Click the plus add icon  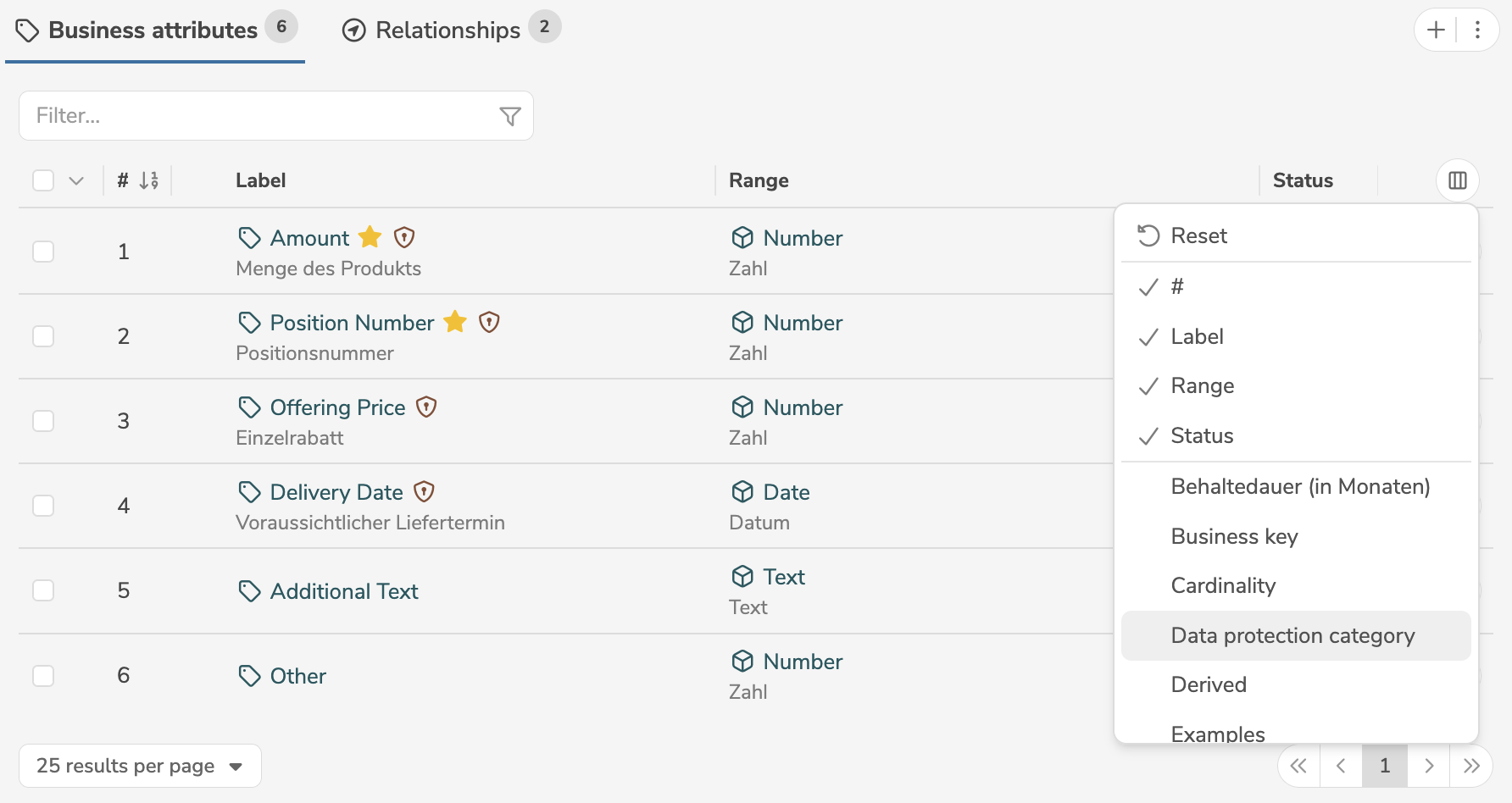pyautogui.click(x=1436, y=30)
